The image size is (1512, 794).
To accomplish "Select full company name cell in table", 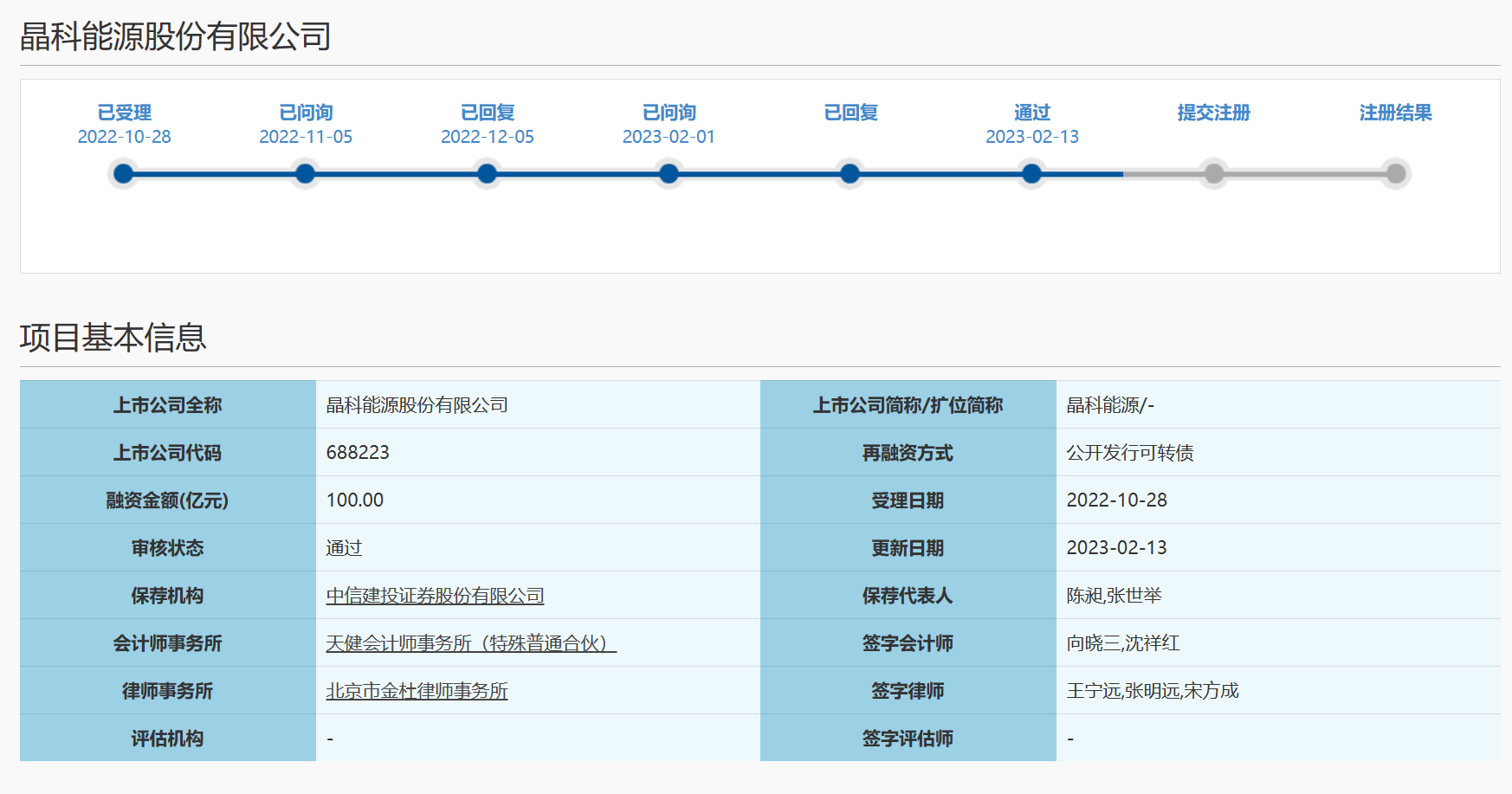I will 538,405.
